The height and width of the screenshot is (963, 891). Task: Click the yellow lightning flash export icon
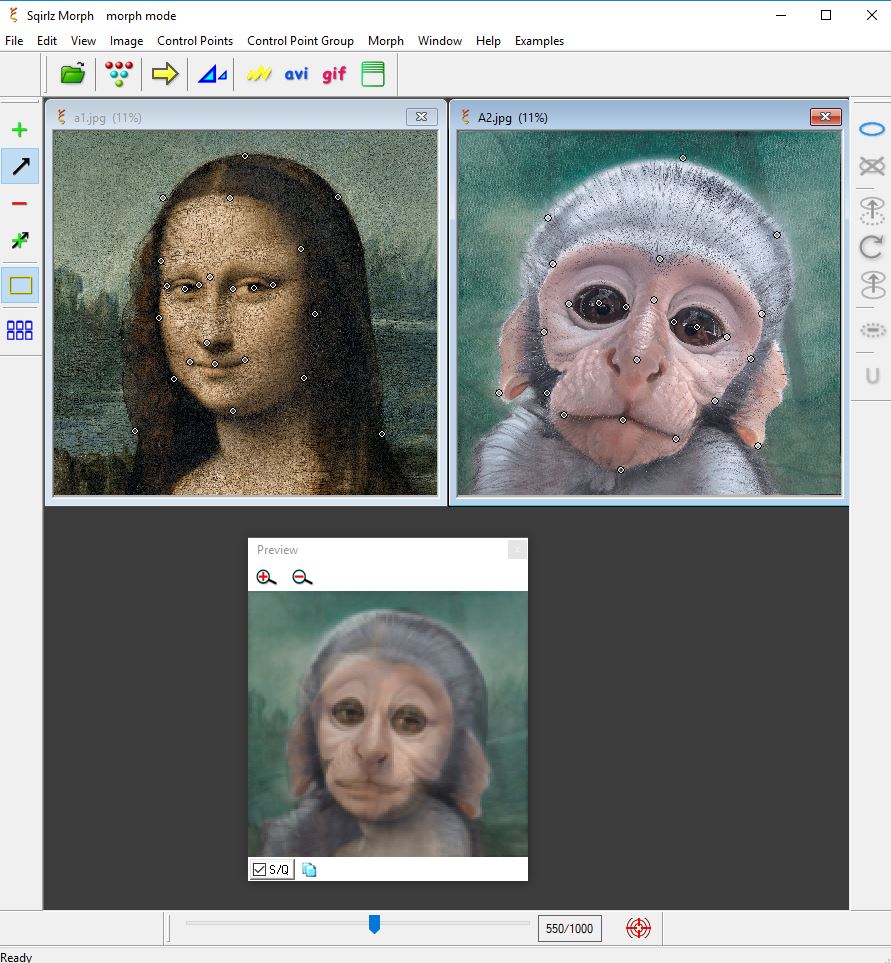(x=259, y=74)
